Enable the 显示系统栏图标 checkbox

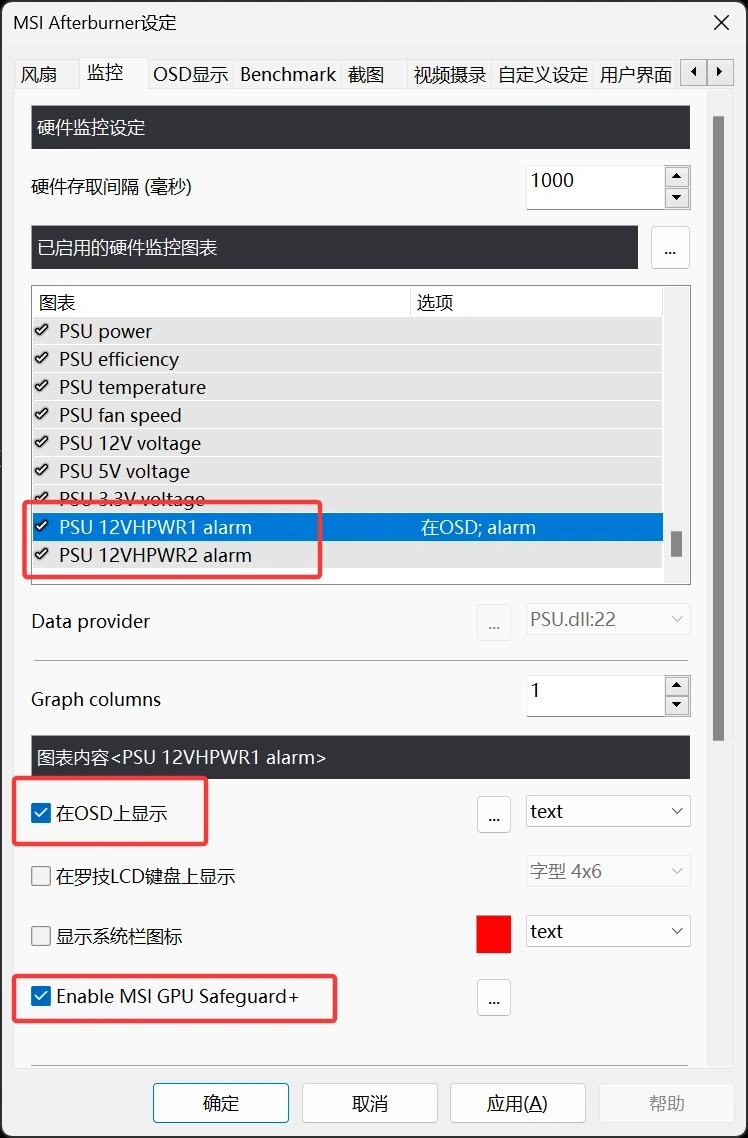pyautogui.click(x=41, y=936)
